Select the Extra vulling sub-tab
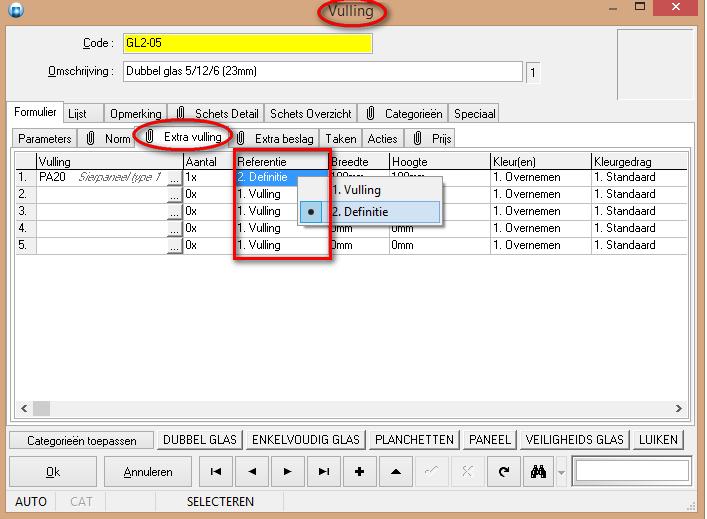Image resolution: width=707 pixels, height=519 pixels. pos(185,137)
